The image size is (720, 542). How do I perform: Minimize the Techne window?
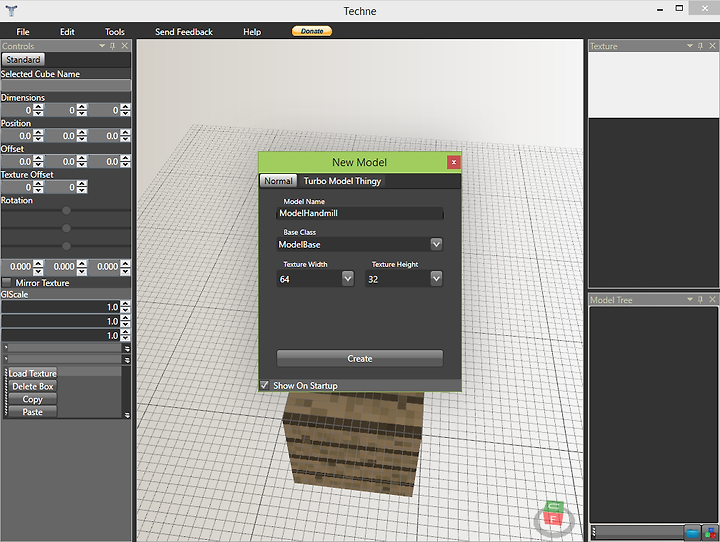660,9
